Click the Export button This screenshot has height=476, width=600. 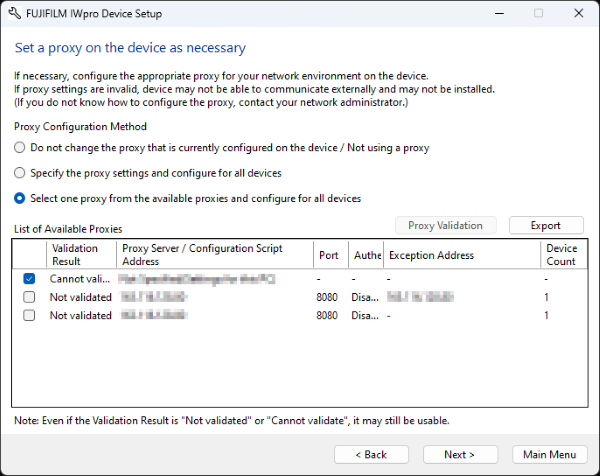pyautogui.click(x=546, y=225)
